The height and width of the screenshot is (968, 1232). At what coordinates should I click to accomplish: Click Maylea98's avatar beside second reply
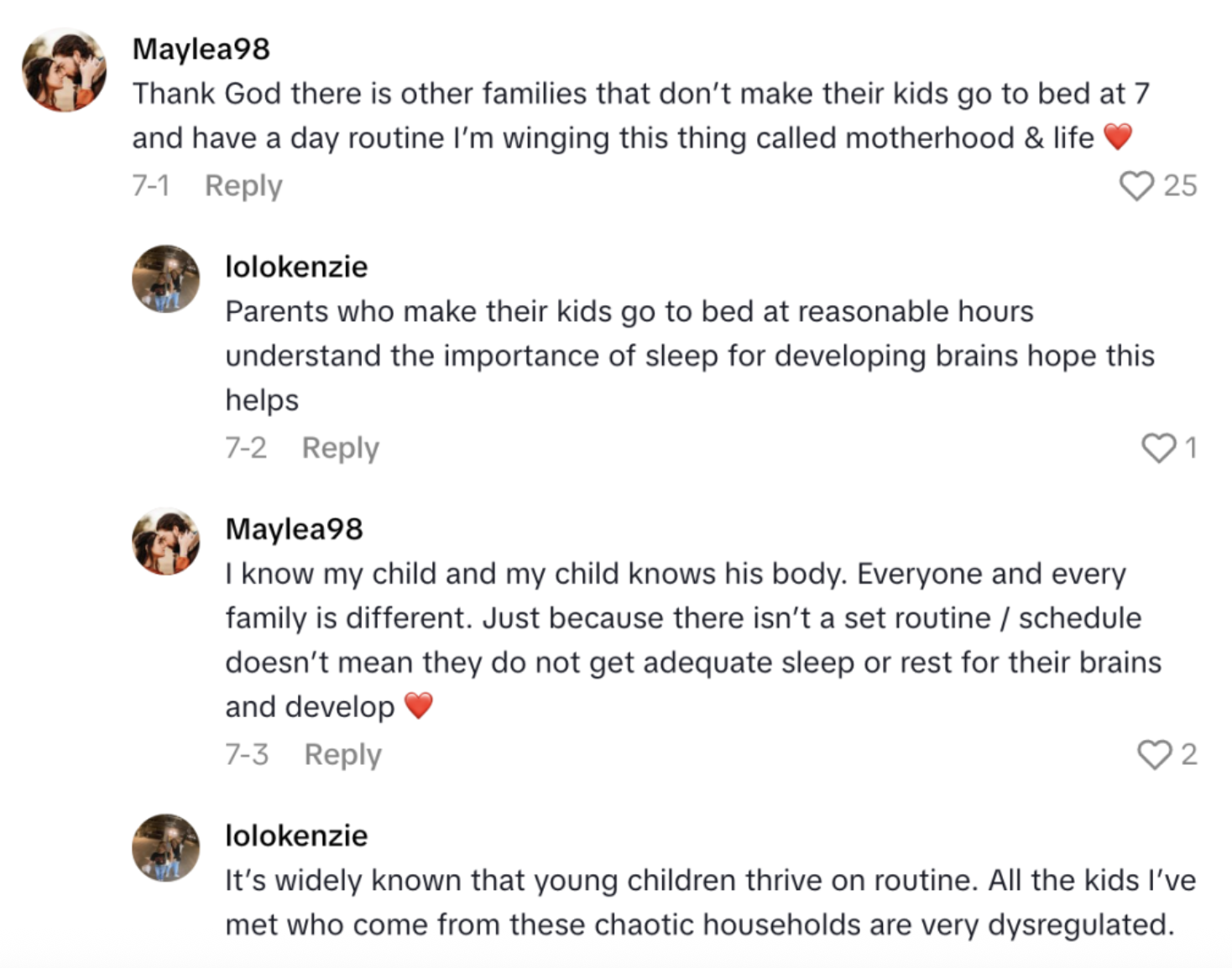tap(167, 539)
